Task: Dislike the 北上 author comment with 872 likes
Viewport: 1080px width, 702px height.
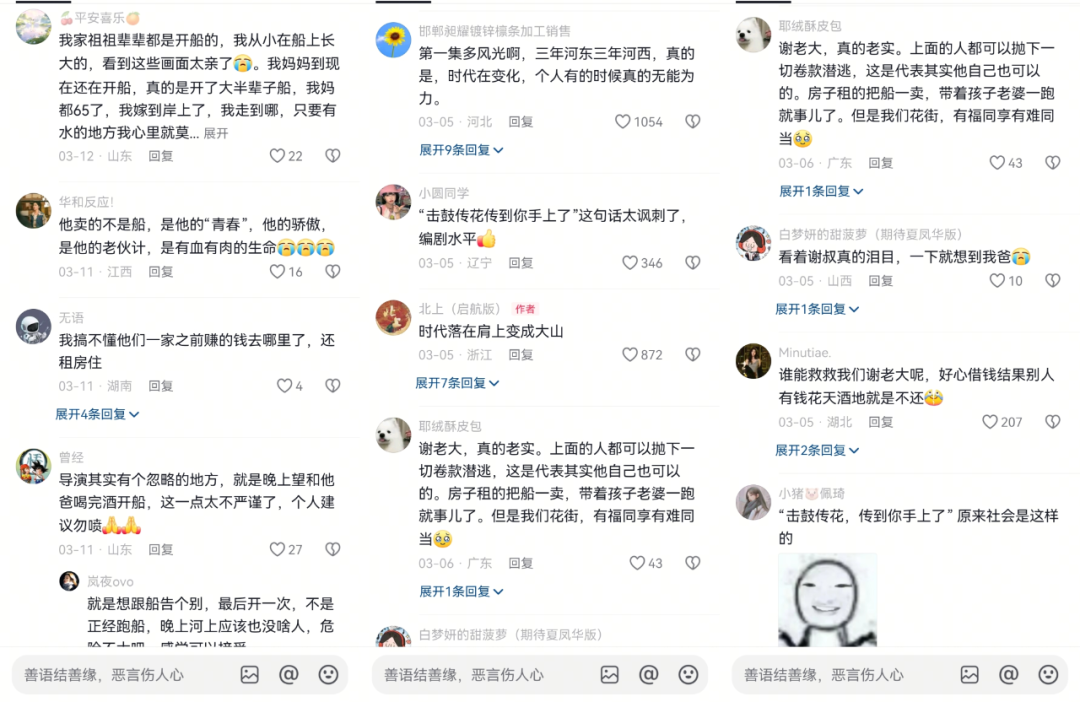Action: point(693,354)
